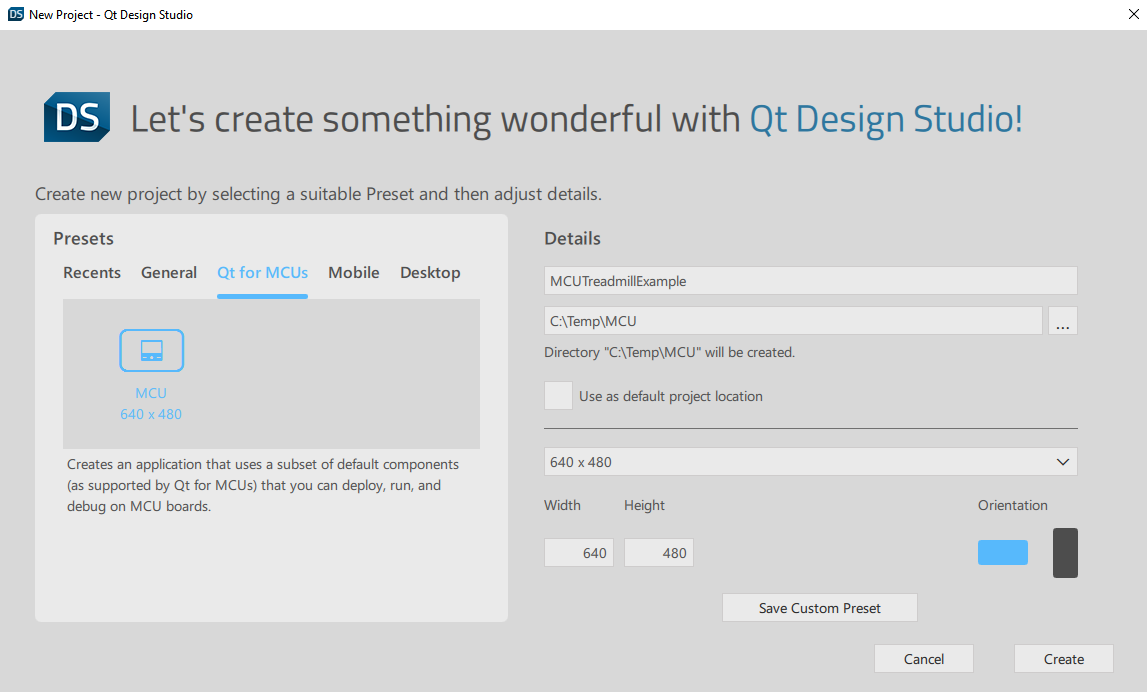
Task: Click the MCUTreadmillExample project name field
Action: coord(810,280)
